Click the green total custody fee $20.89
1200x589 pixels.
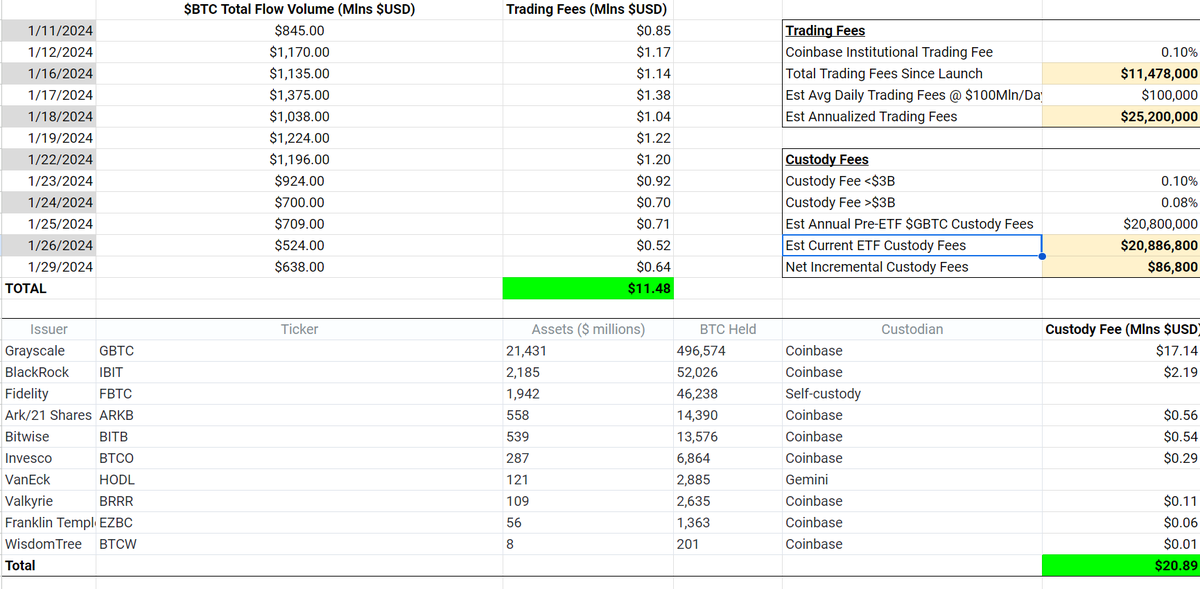point(1121,565)
